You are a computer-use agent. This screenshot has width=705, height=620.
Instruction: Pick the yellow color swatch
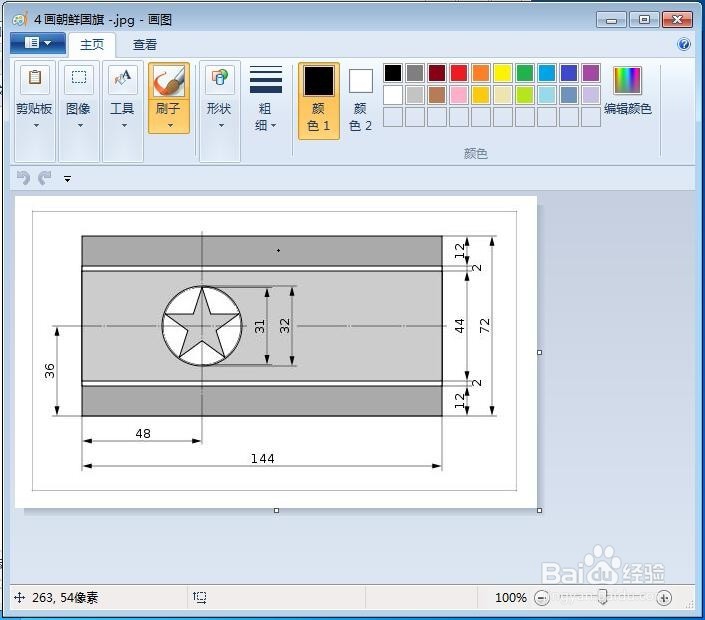pyautogui.click(x=503, y=73)
